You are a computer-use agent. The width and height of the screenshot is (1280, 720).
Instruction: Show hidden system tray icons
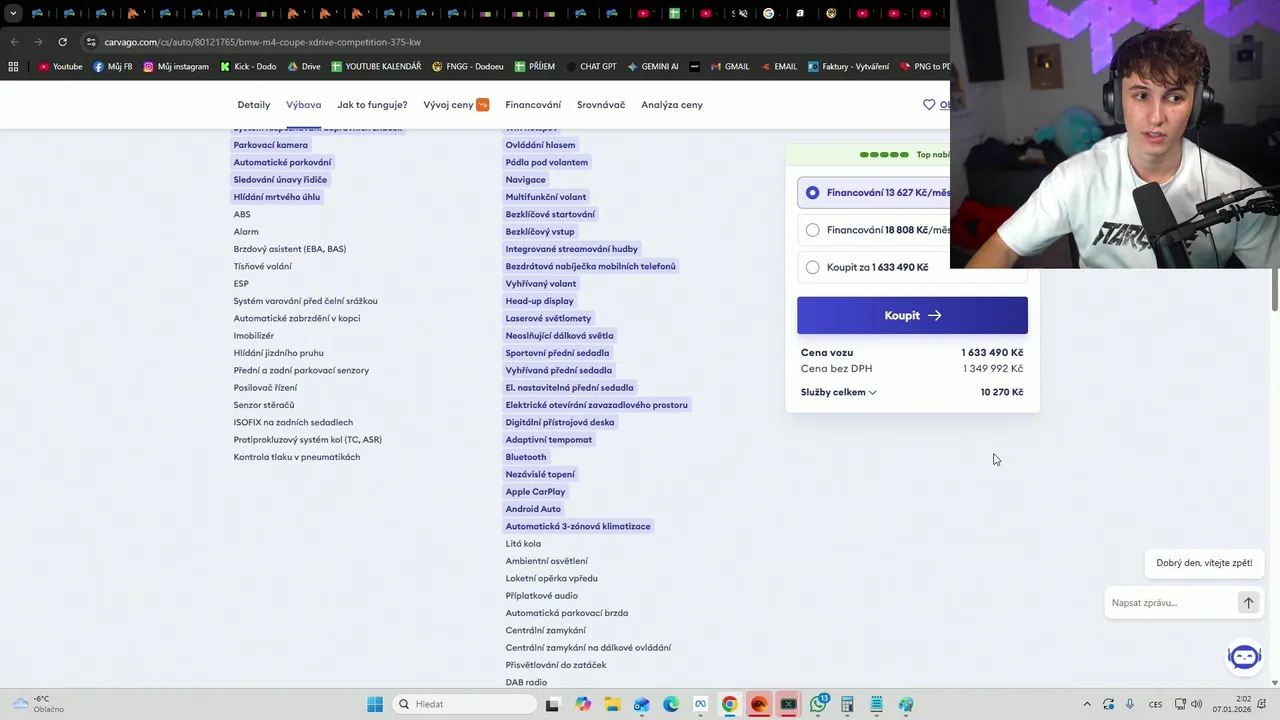click(x=1087, y=704)
